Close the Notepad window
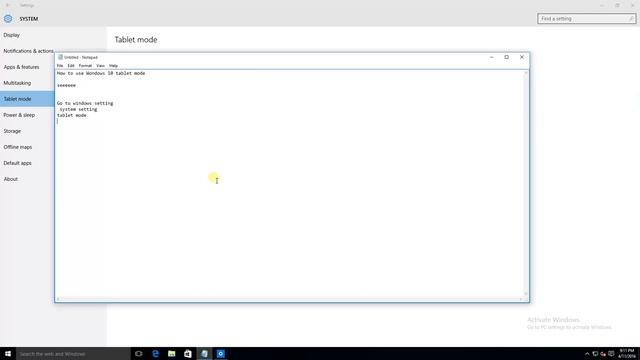This screenshot has width=640, height=360. click(522, 57)
